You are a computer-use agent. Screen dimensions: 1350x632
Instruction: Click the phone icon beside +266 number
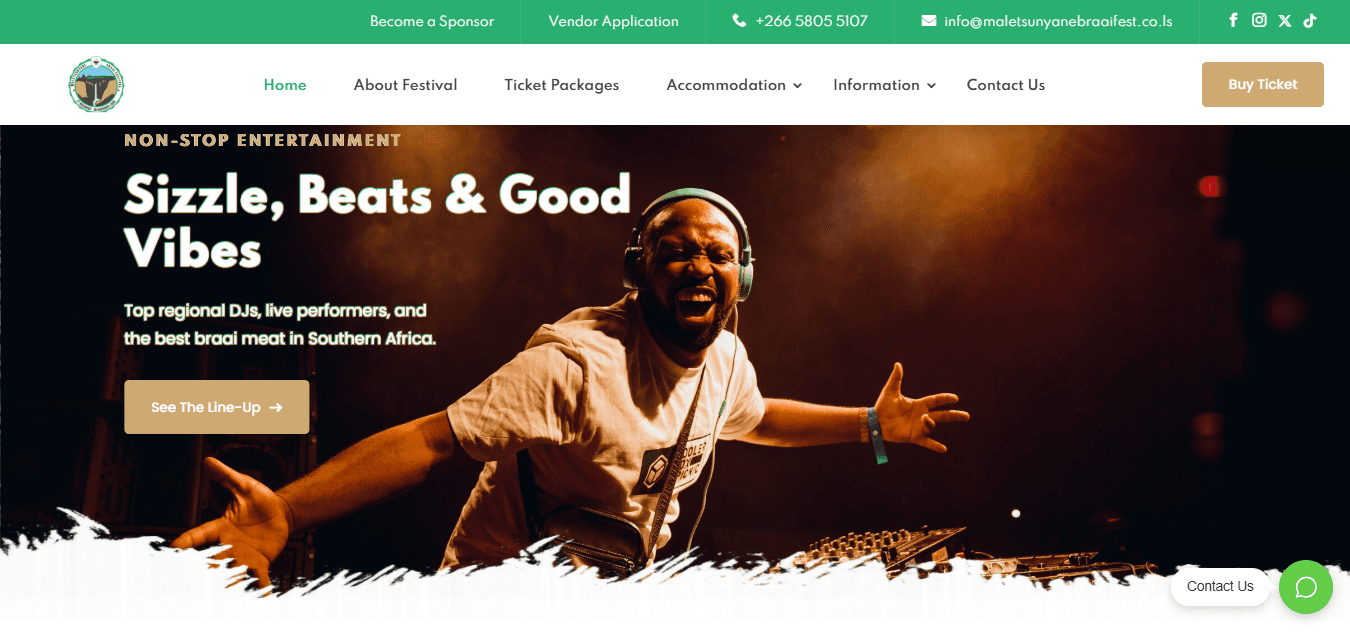[739, 21]
